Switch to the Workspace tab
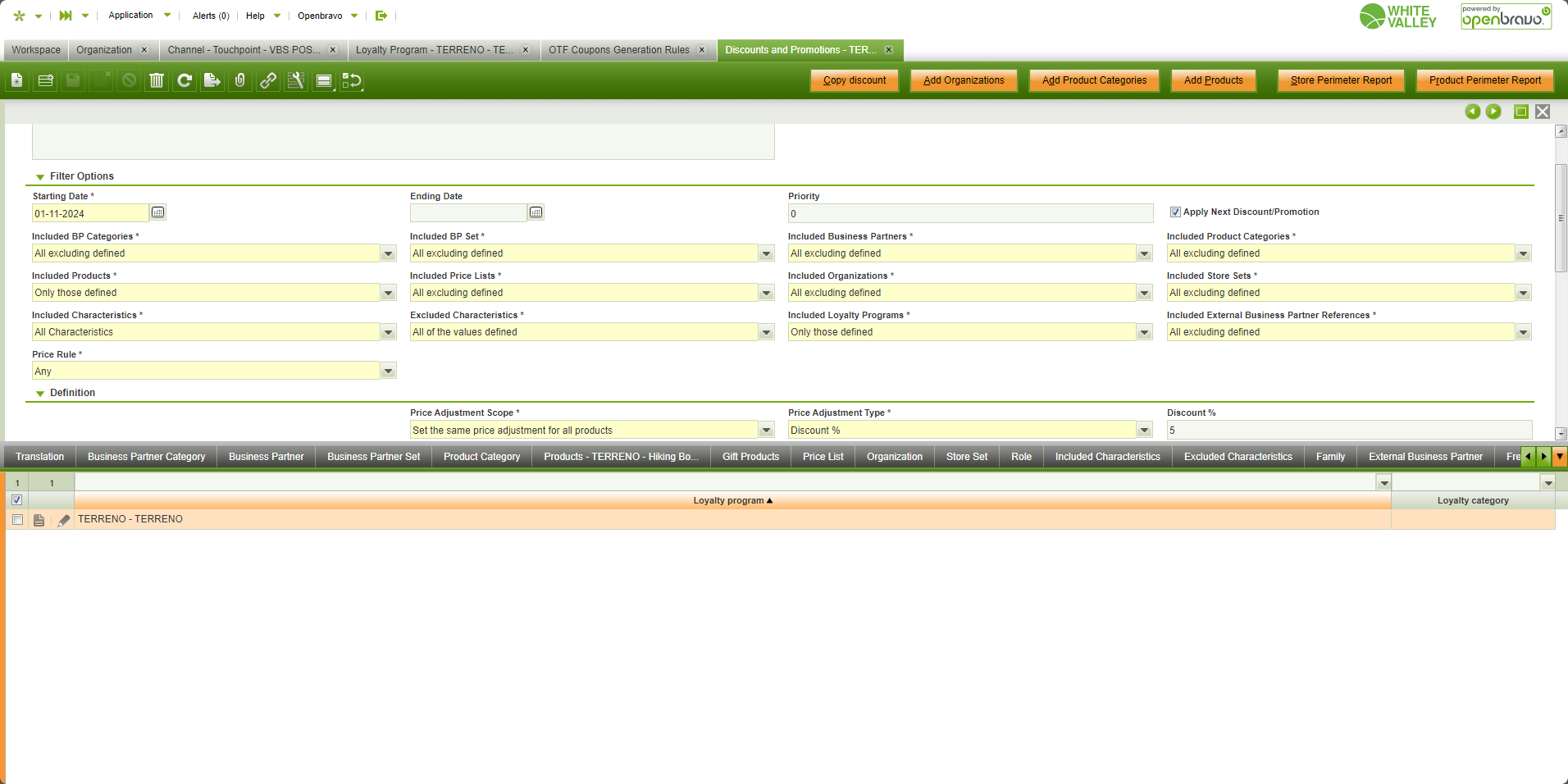 36,50
